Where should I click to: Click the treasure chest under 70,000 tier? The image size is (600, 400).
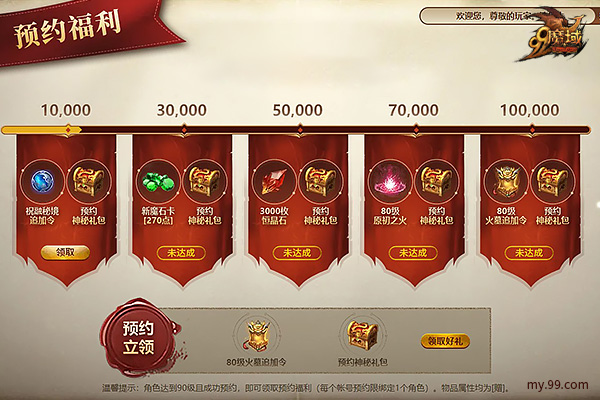point(437,181)
